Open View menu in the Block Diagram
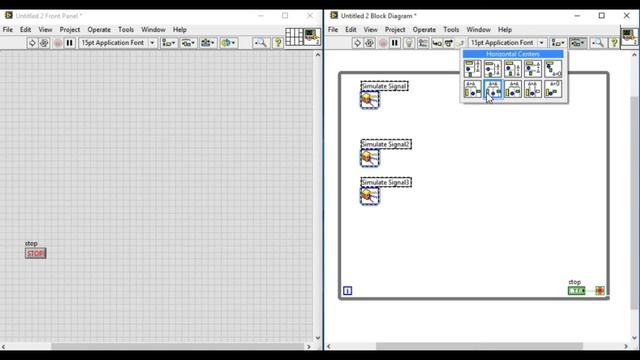The image size is (640, 360). click(x=370, y=29)
